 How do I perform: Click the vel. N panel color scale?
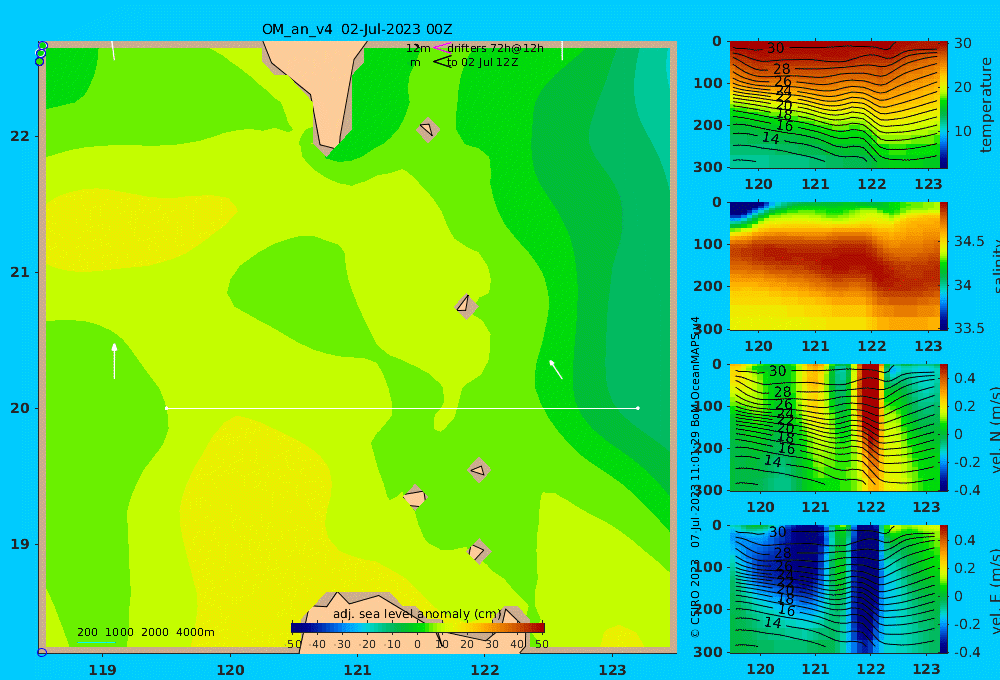(944, 427)
